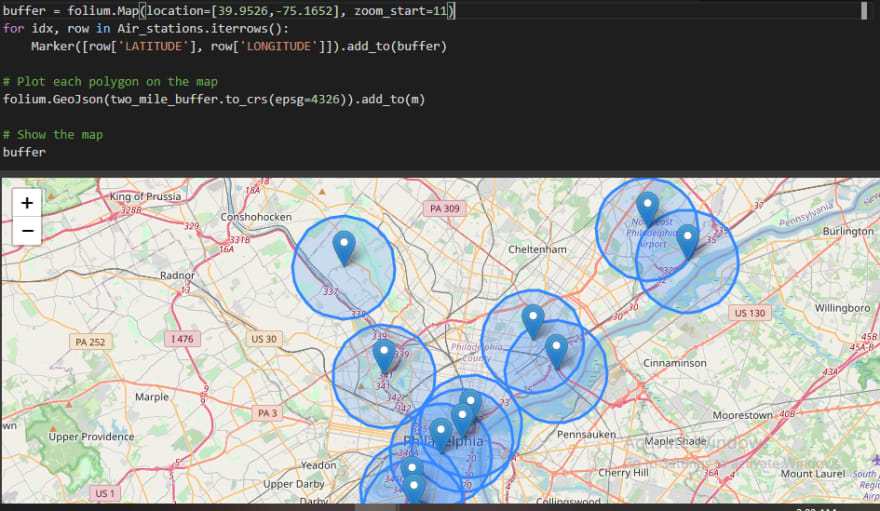The image size is (880, 511).
Task: Select the marker over the large Philadelphia label
Action: (441, 435)
